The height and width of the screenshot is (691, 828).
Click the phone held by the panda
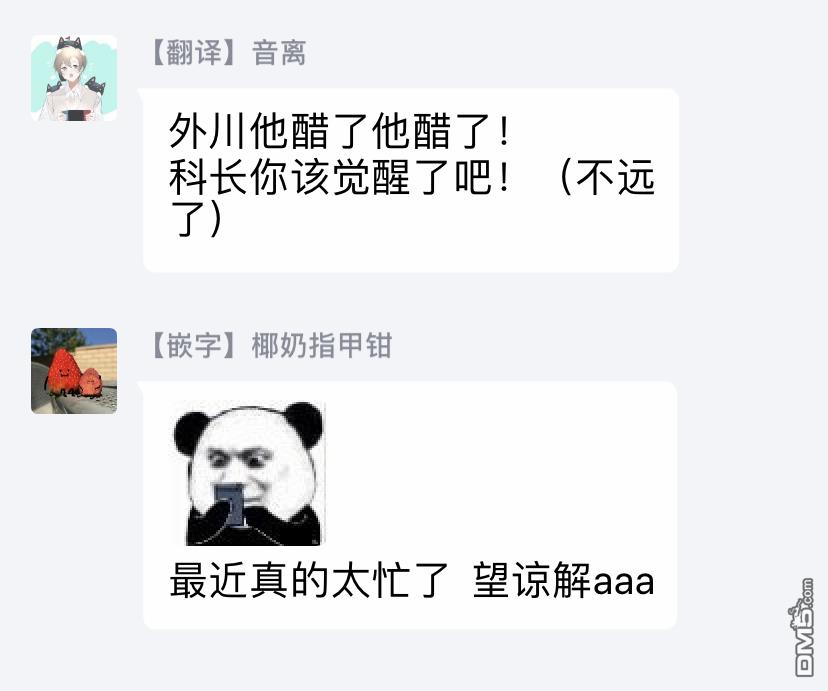tap(231, 506)
